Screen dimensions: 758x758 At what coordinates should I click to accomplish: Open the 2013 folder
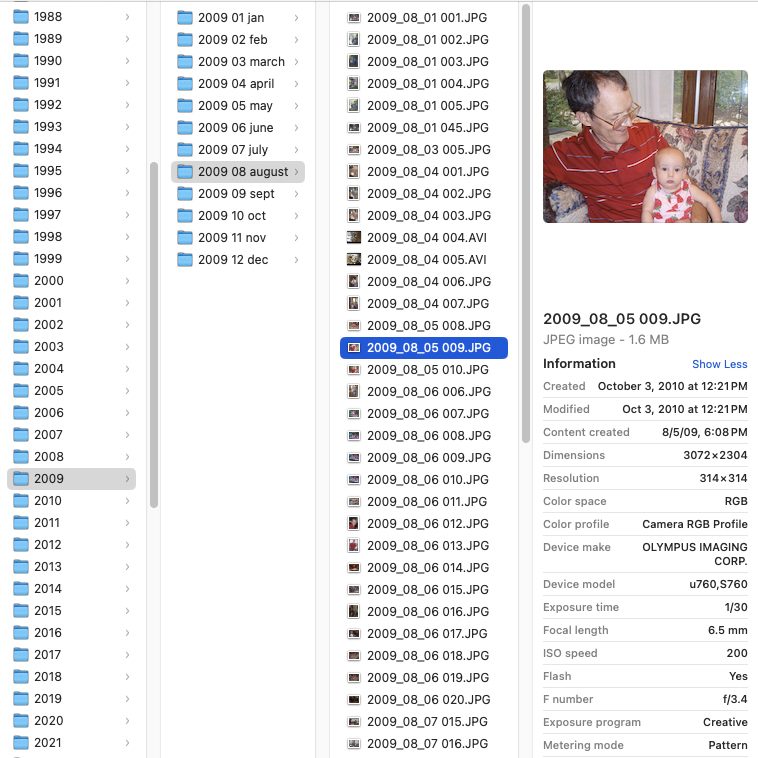pos(72,567)
